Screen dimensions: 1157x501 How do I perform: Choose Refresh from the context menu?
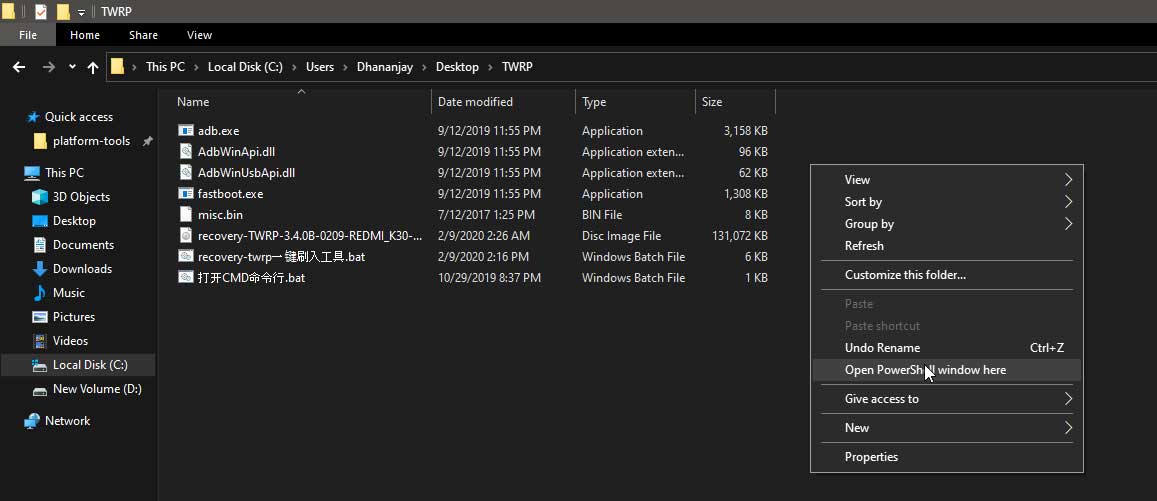[x=946, y=246]
